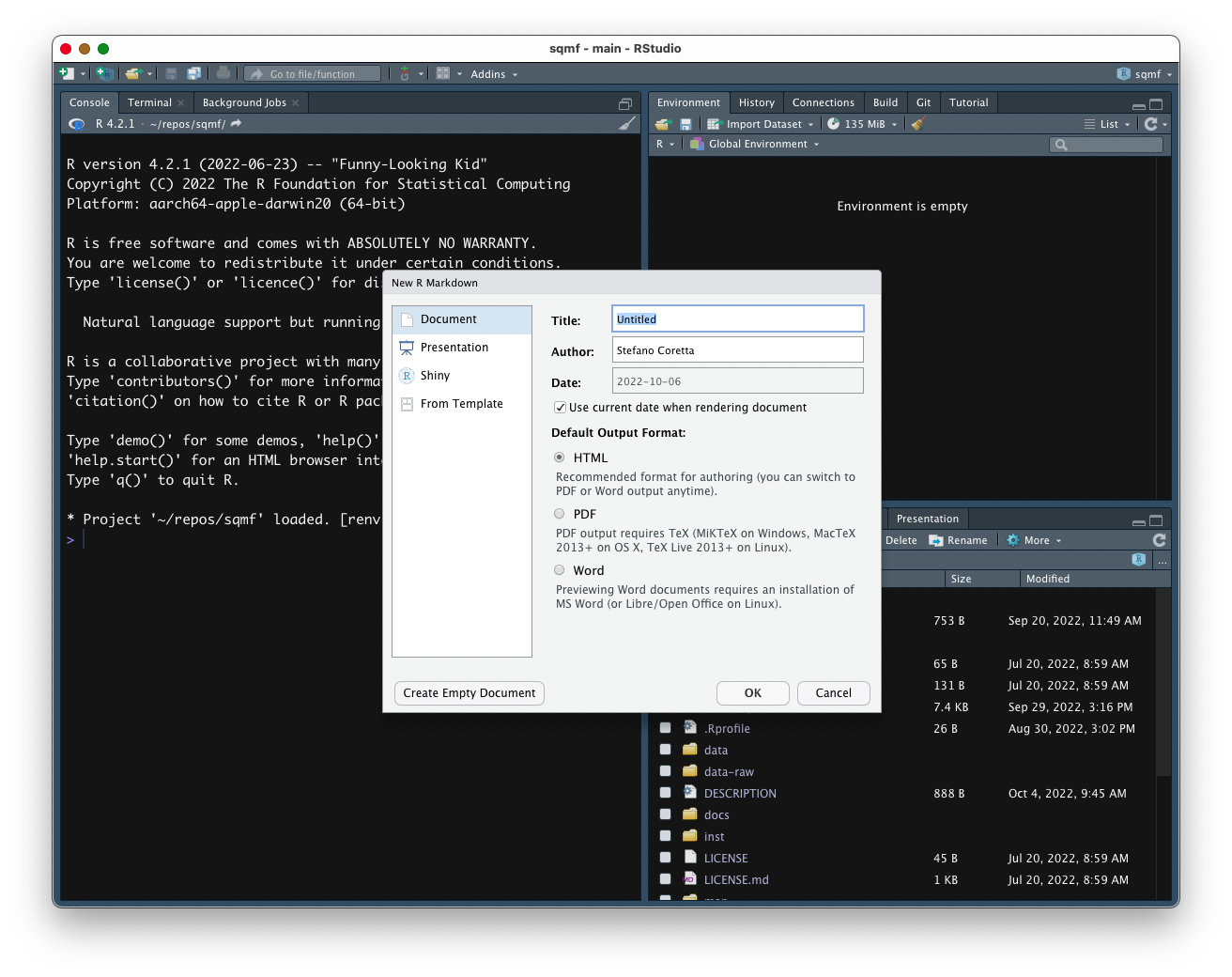This screenshot has height=977, width=1232.
Task: Click the load workspace icon in Environment pane
Action: 663,124
